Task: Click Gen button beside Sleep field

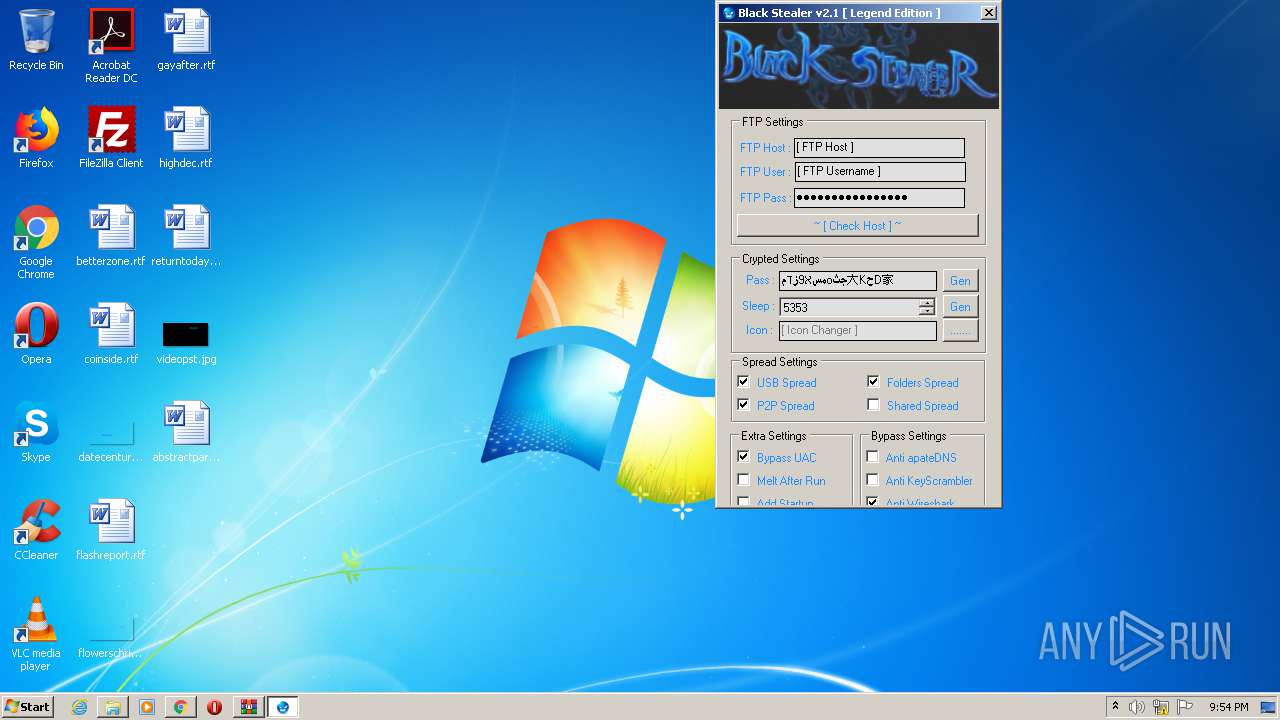Action: [x=960, y=307]
